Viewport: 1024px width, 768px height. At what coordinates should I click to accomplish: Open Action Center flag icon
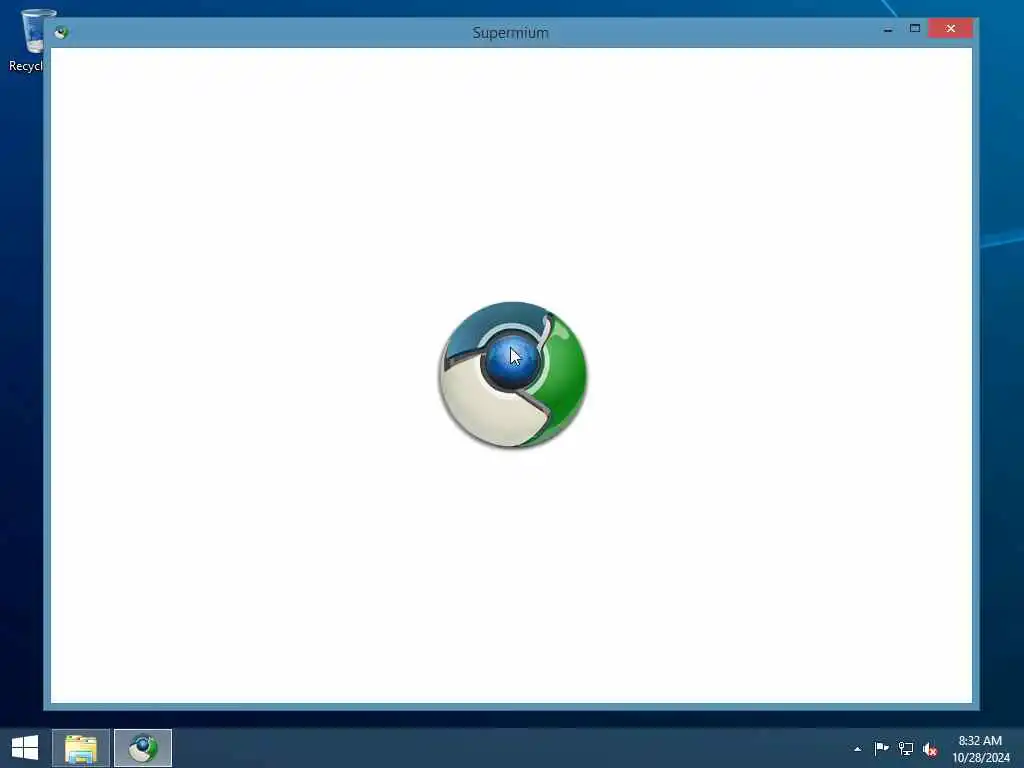[882, 748]
